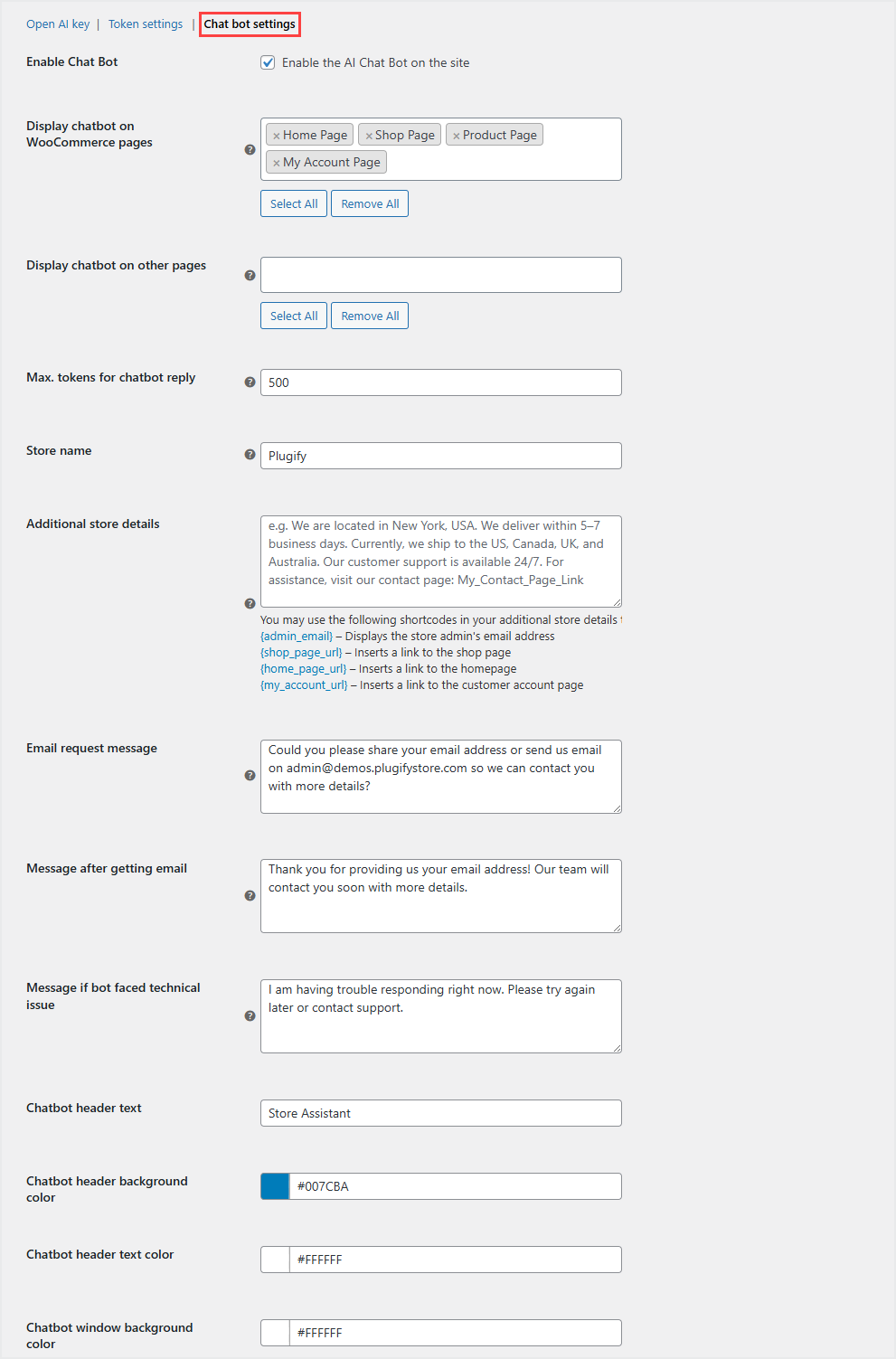
Task: Focus the Chatbot header text input
Action: pyautogui.click(x=441, y=1113)
